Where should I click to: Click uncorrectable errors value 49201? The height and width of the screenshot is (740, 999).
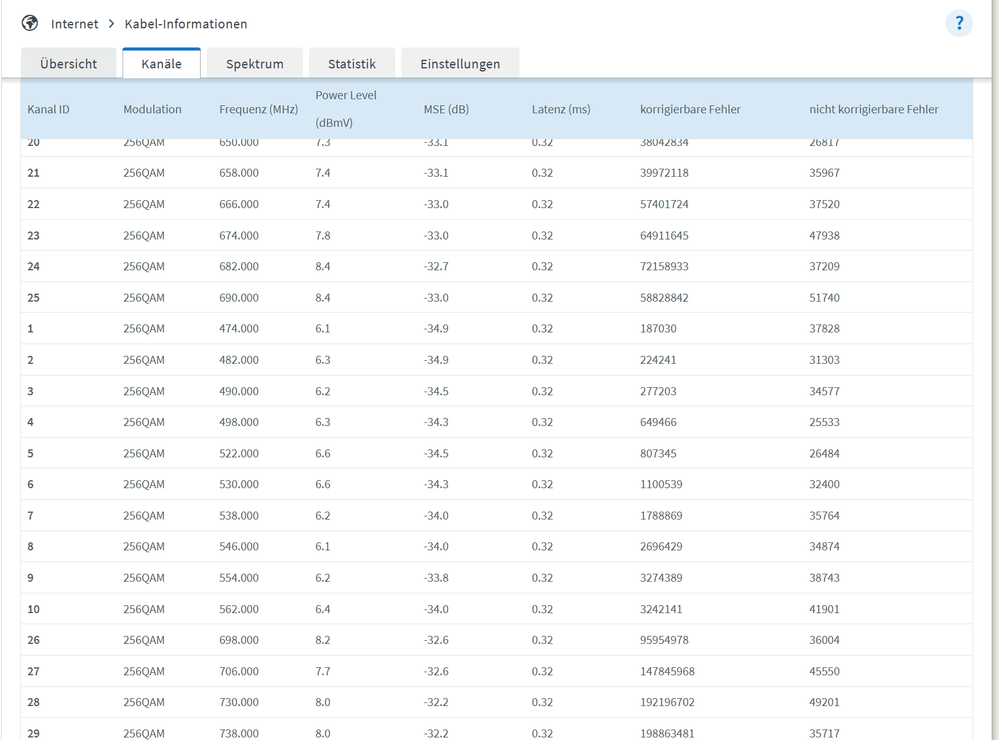click(x=824, y=702)
